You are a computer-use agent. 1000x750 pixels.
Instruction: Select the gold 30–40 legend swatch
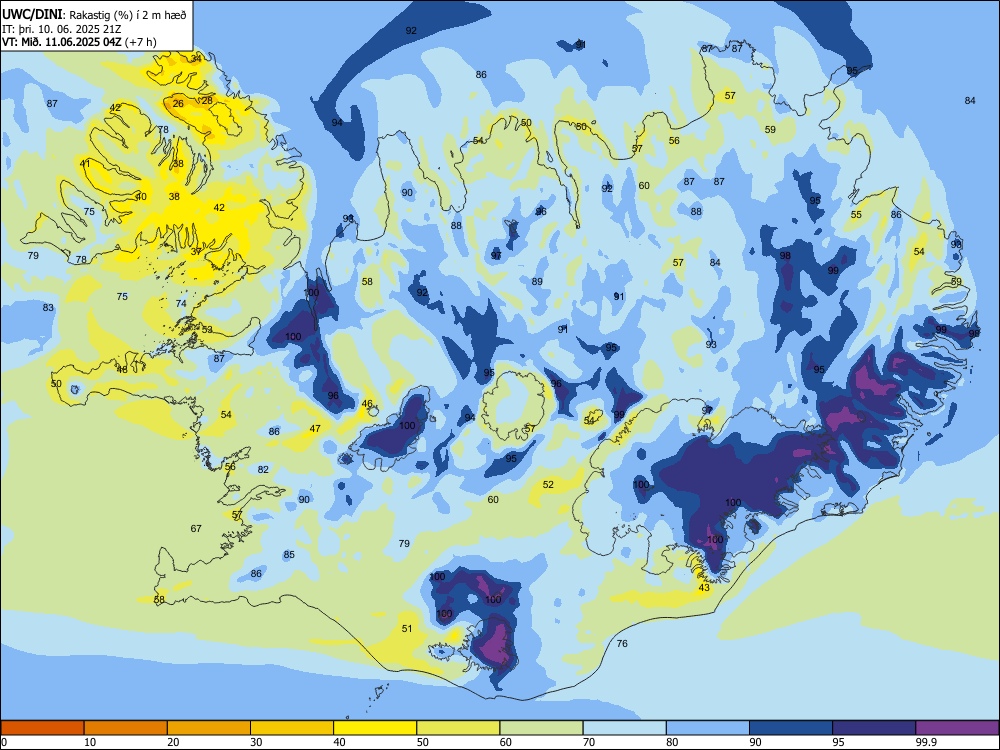292,727
